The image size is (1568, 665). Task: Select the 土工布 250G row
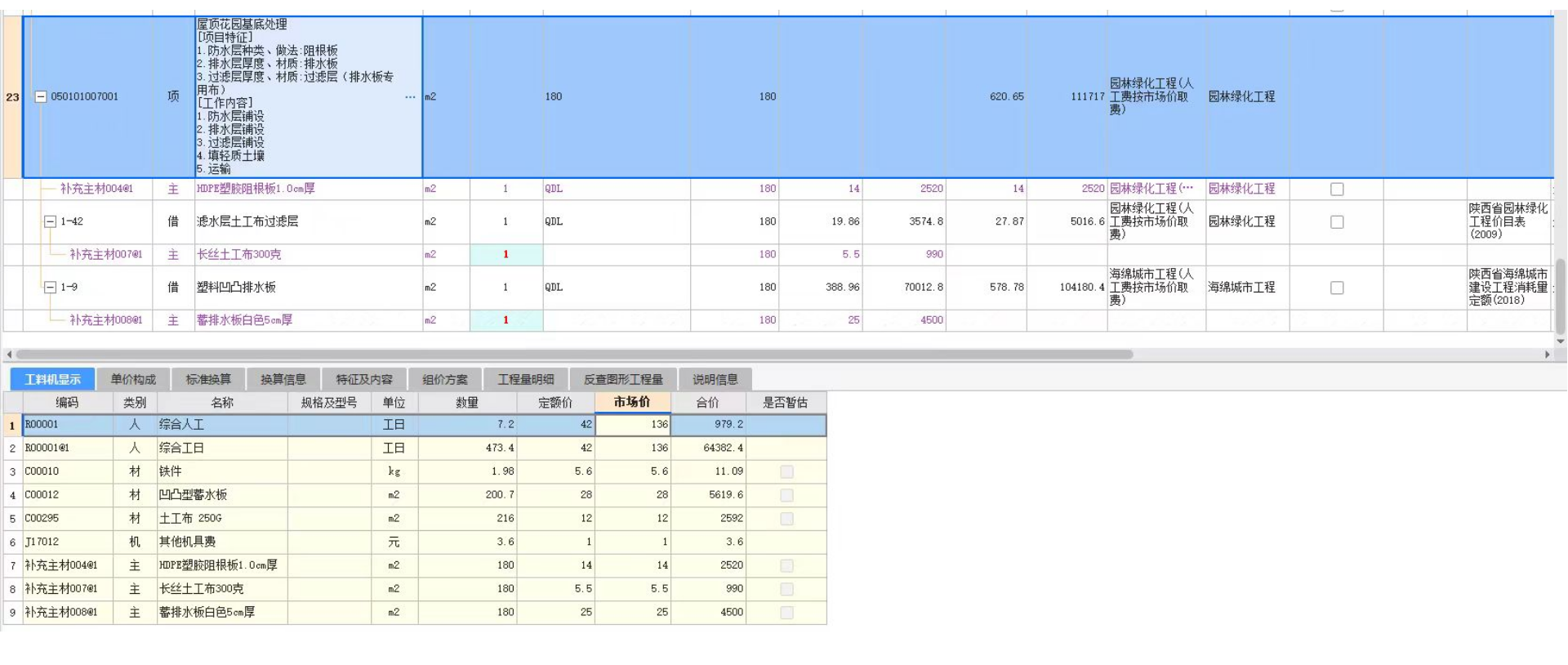pos(415,518)
